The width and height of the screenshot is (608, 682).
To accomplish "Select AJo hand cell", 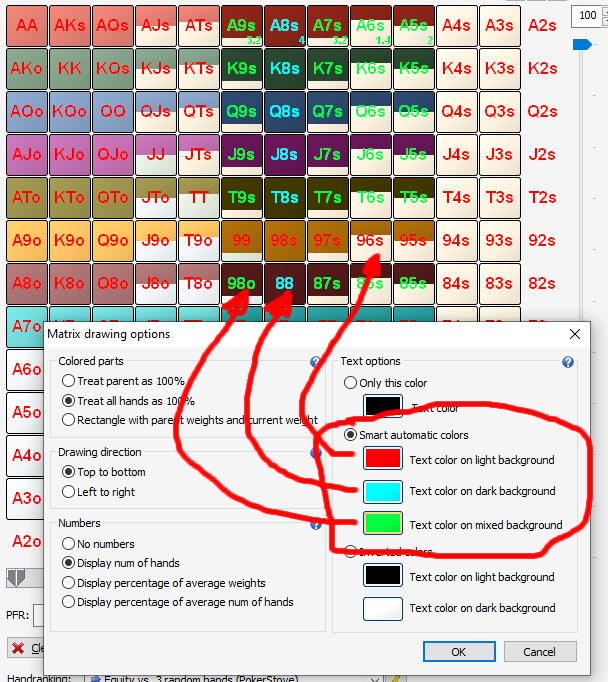I will pos(27,155).
